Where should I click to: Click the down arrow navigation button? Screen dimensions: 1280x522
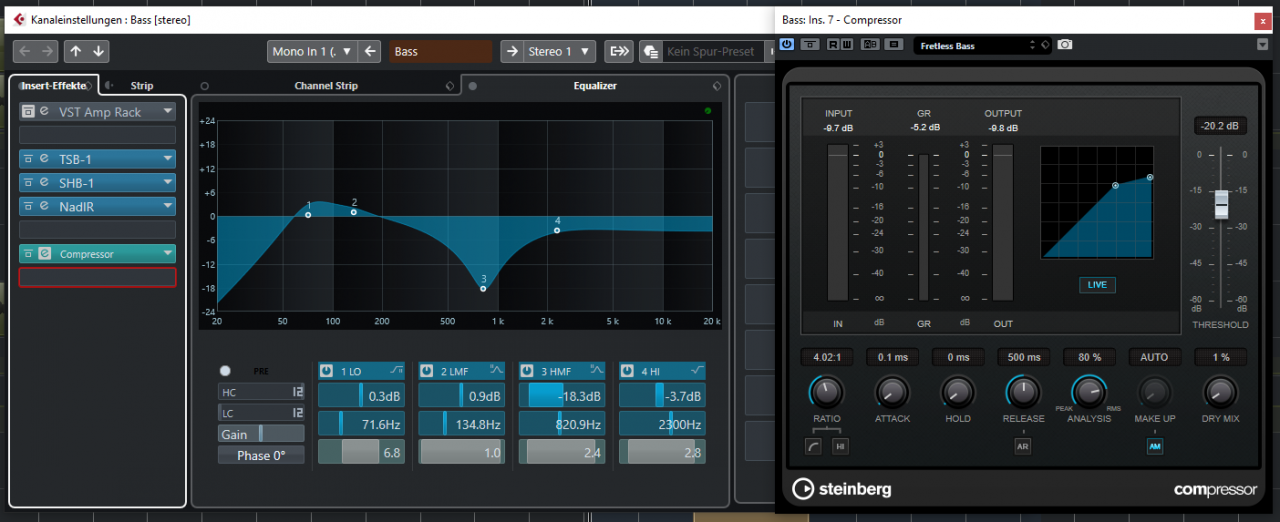point(98,51)
